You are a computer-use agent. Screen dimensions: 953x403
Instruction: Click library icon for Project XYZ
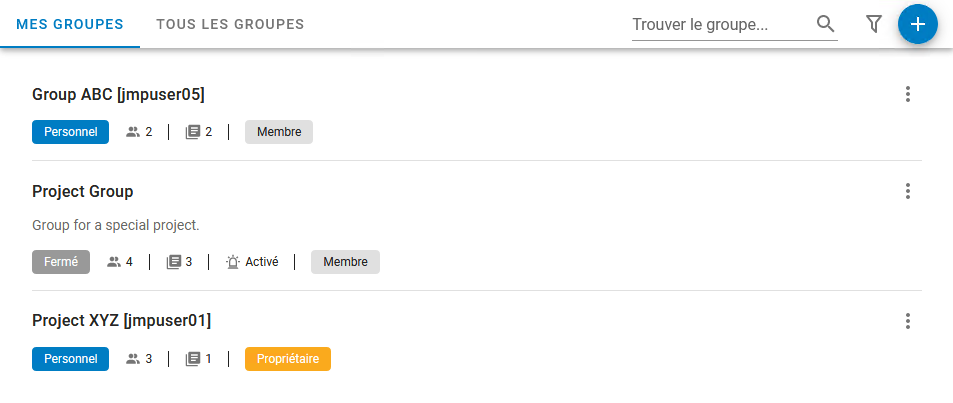(x=193, y=359)
